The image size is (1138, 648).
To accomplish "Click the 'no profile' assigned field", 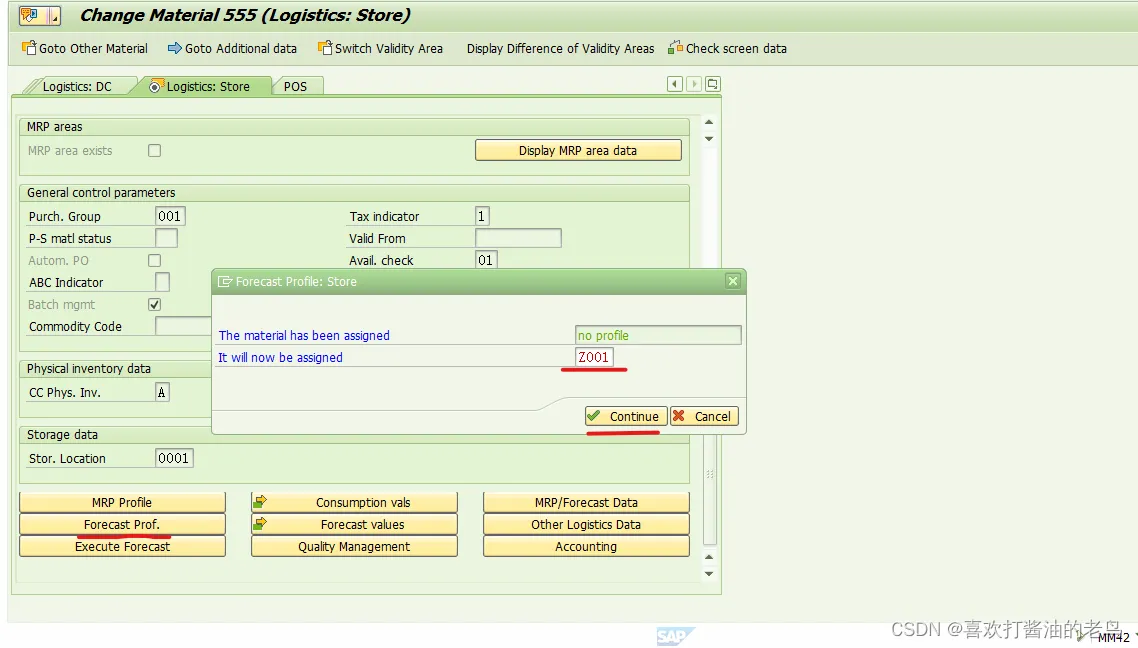I will [x=658, y=335].
